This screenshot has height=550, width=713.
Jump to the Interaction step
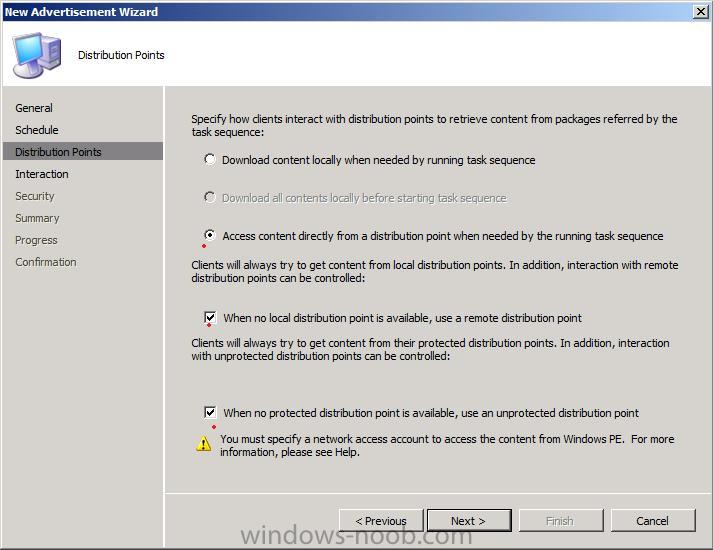tap(42, 174)
